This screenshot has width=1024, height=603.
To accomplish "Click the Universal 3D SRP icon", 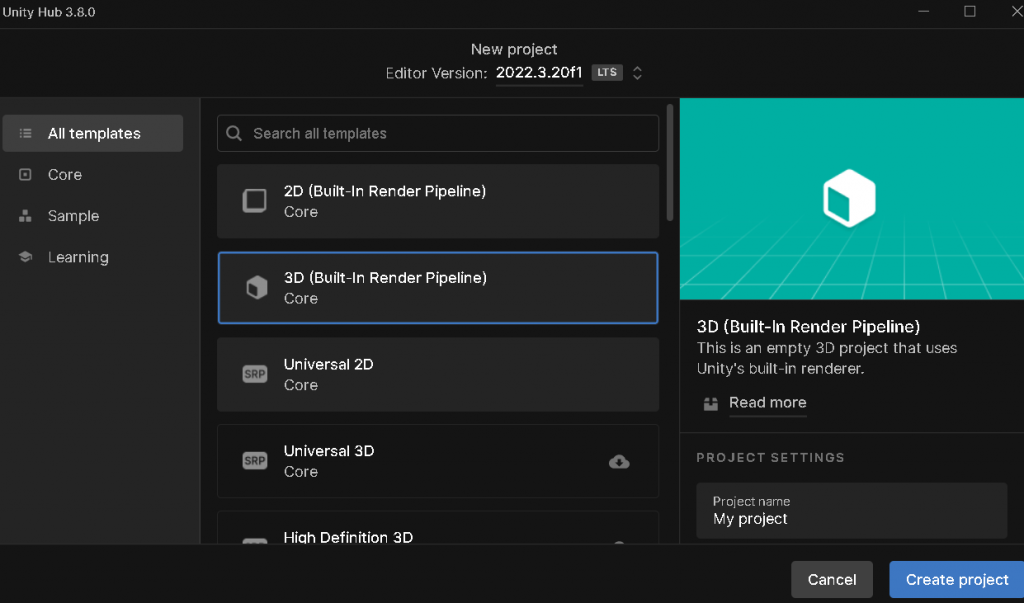I will pos(255,461).
